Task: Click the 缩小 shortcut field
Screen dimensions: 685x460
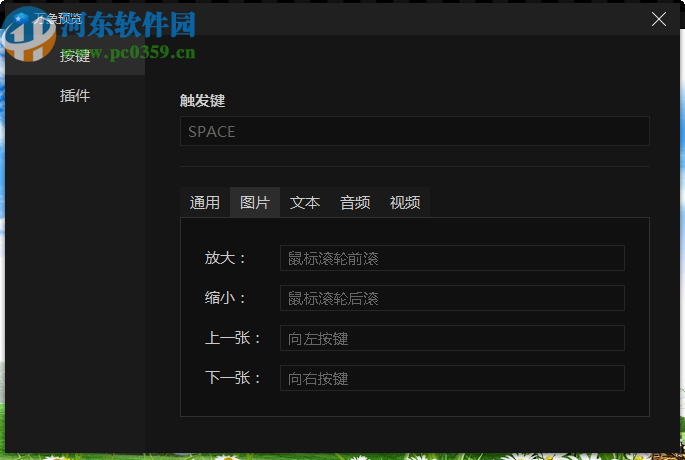Action: coord(452,298)
